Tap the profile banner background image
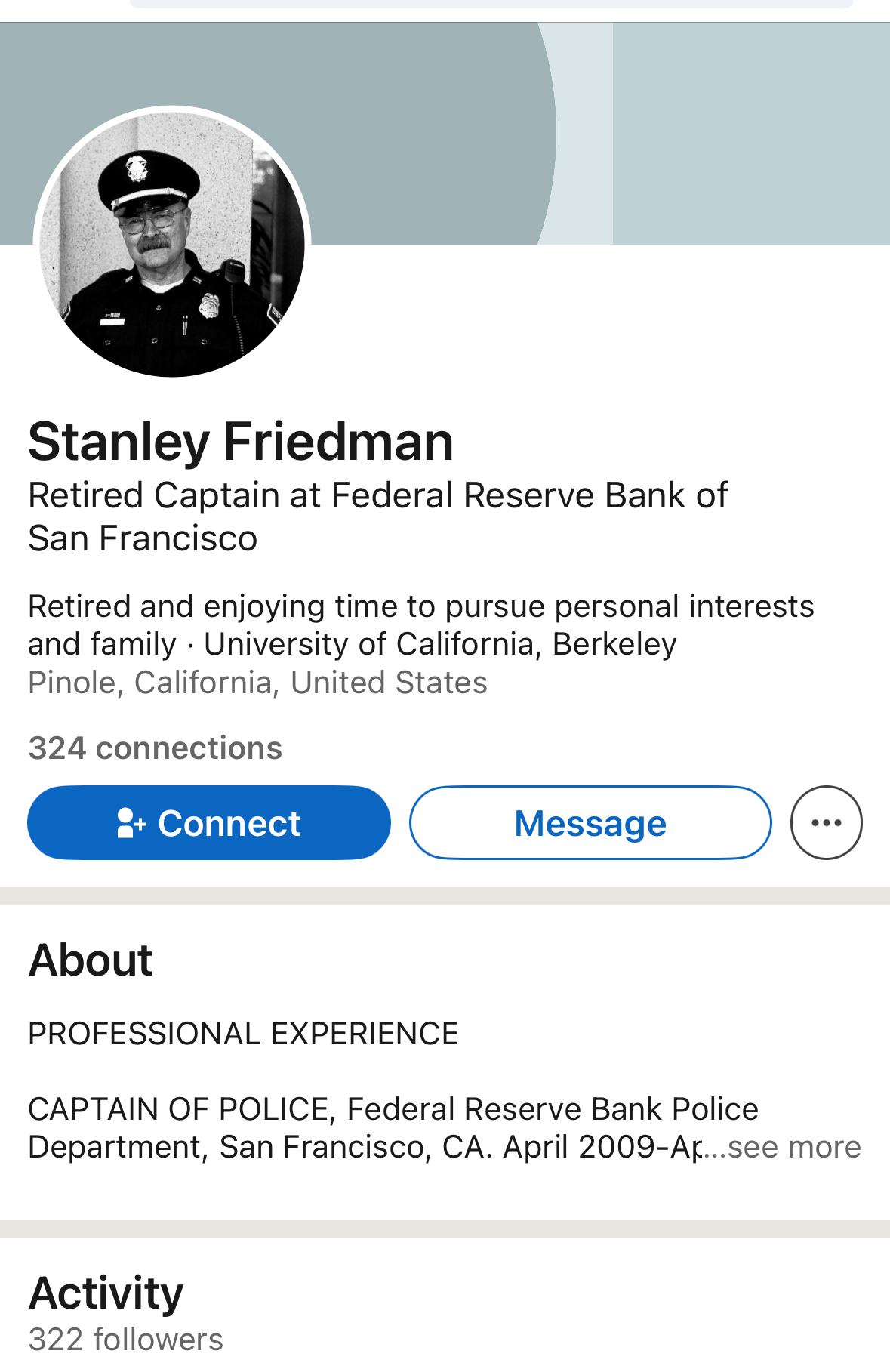Screen dimensions: 890x1372 tap(445, 133)
